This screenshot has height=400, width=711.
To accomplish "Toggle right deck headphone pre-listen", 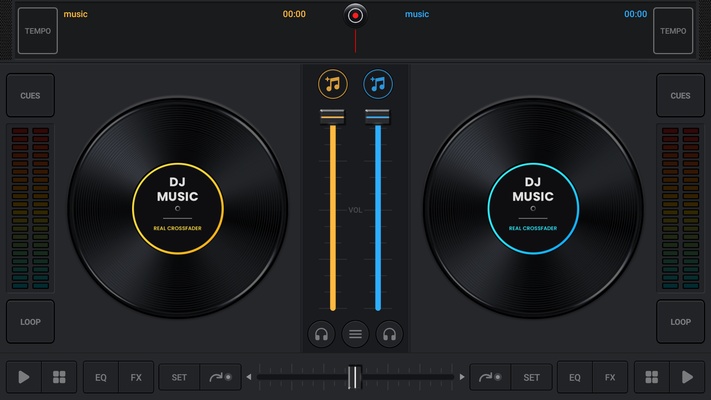I will 389,334.
